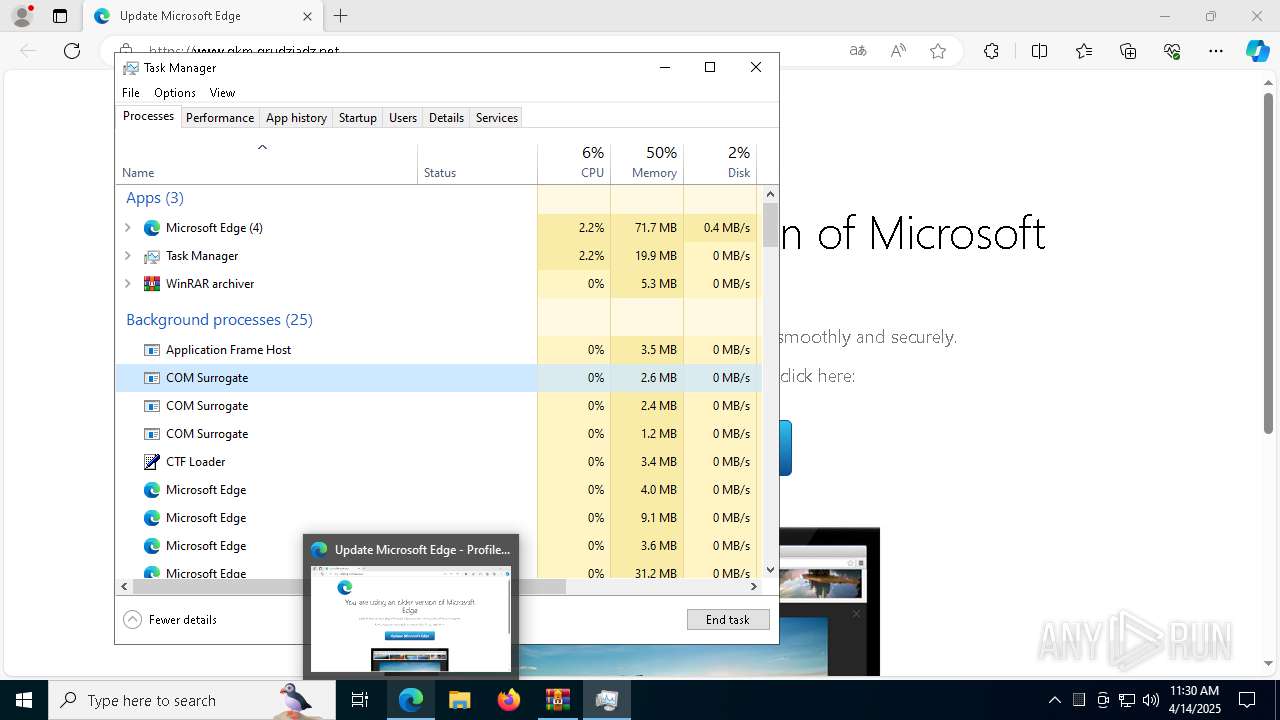Open a new Edge tab
1280x720 pixels.
point(341,16)
